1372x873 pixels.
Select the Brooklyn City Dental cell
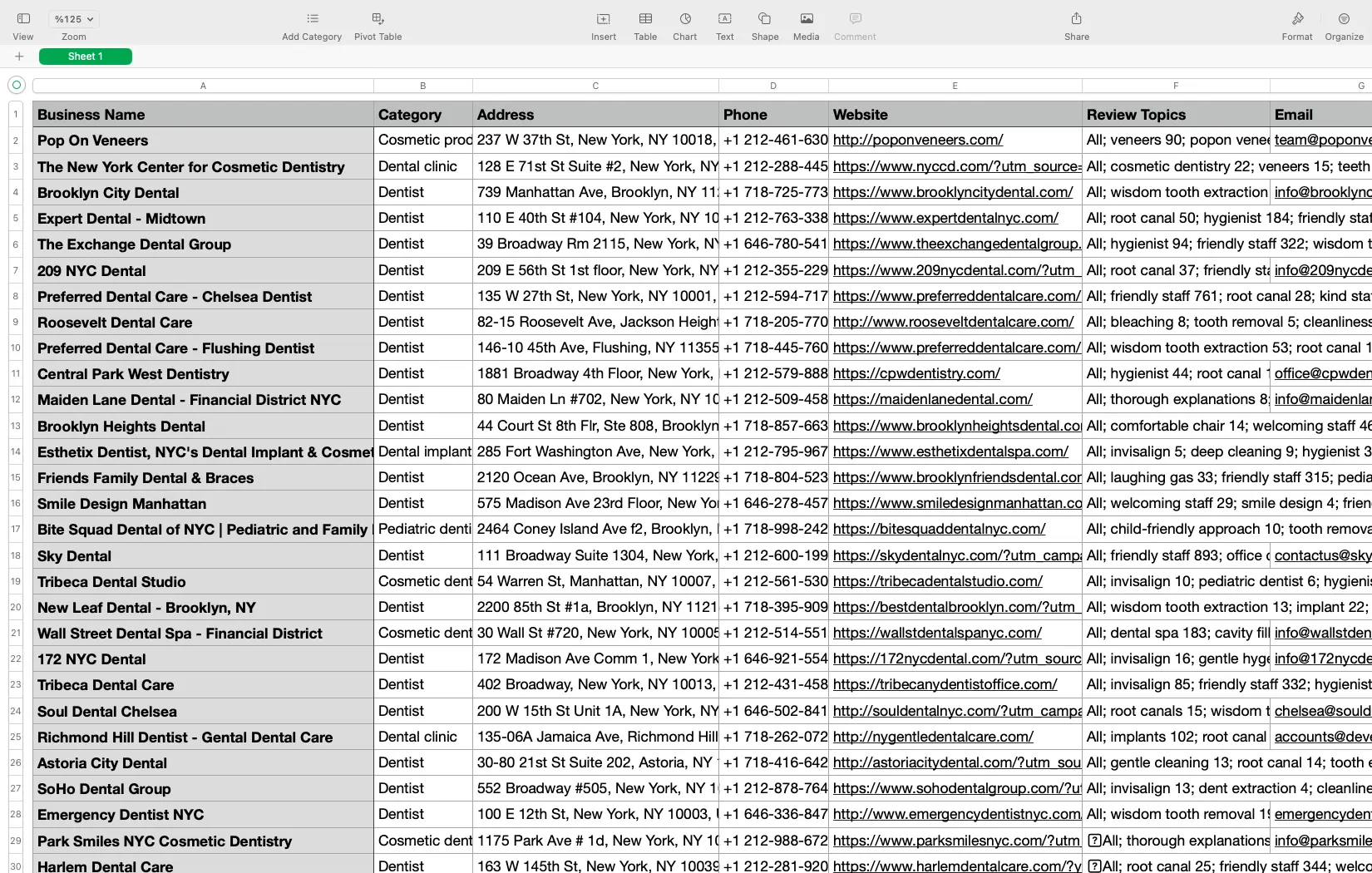tap(203, 193)
